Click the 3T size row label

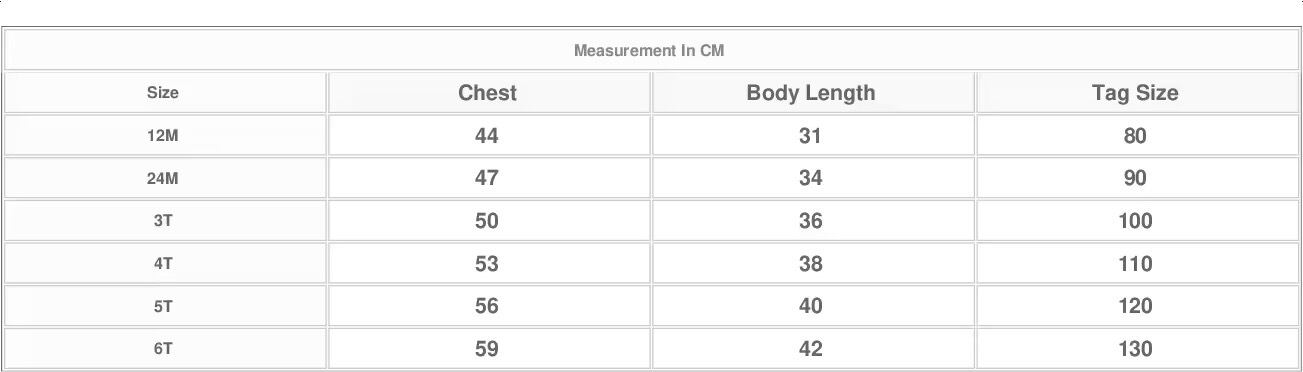pyautogui.click(x=164, y=221)
